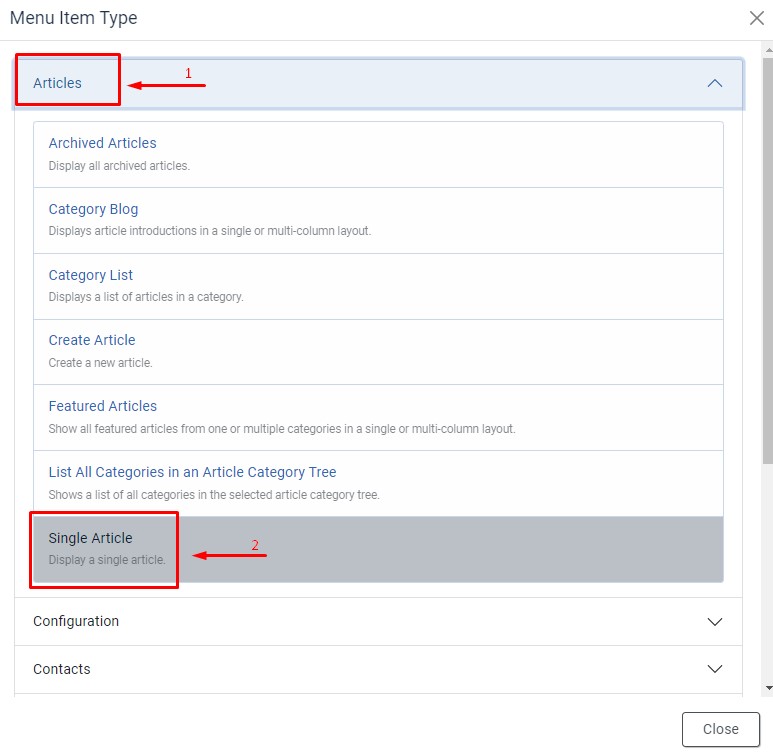Open the Configuration accordion header

coord(76,621)
